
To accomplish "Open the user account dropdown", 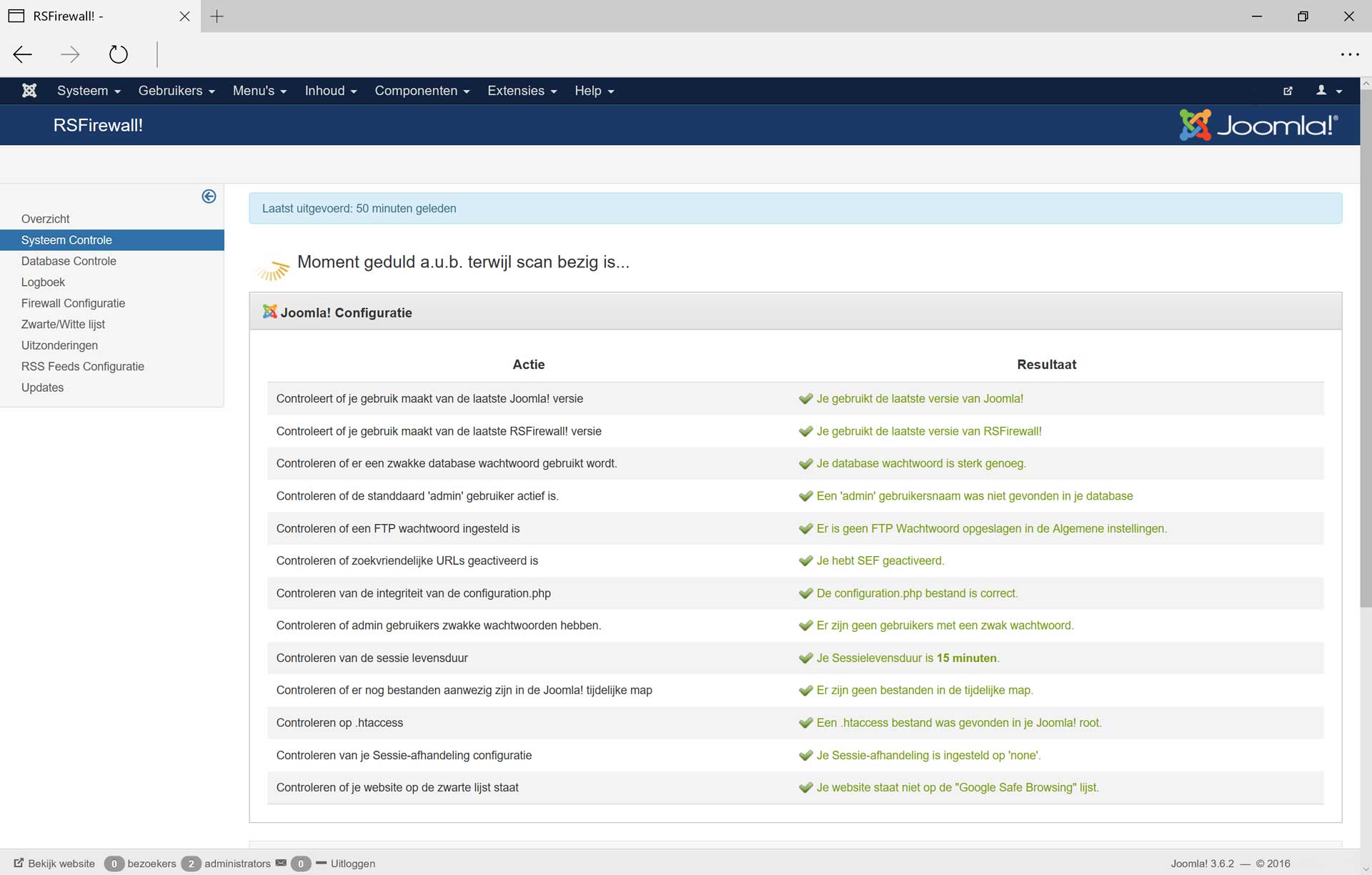I will coord(1328,91).
